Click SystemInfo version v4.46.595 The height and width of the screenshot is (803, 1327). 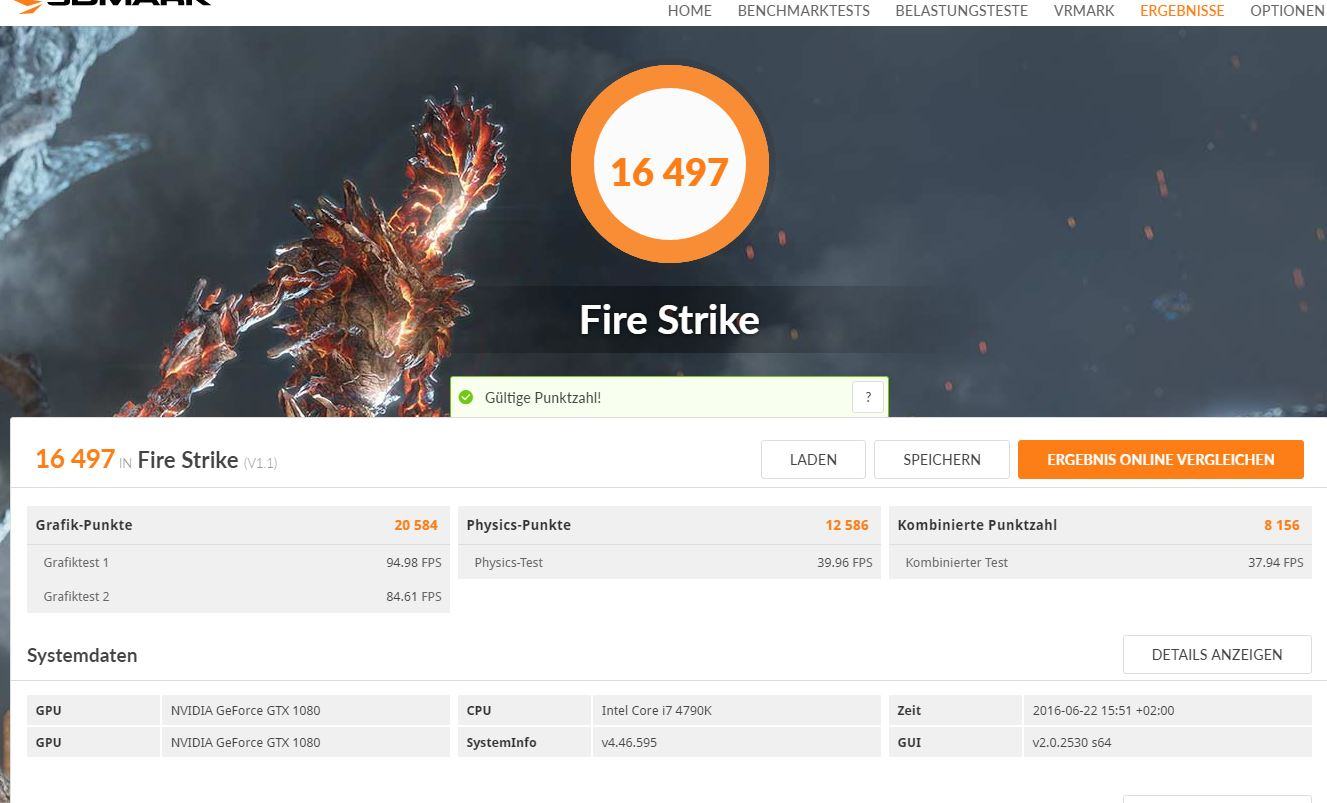(x=629, y=742)
